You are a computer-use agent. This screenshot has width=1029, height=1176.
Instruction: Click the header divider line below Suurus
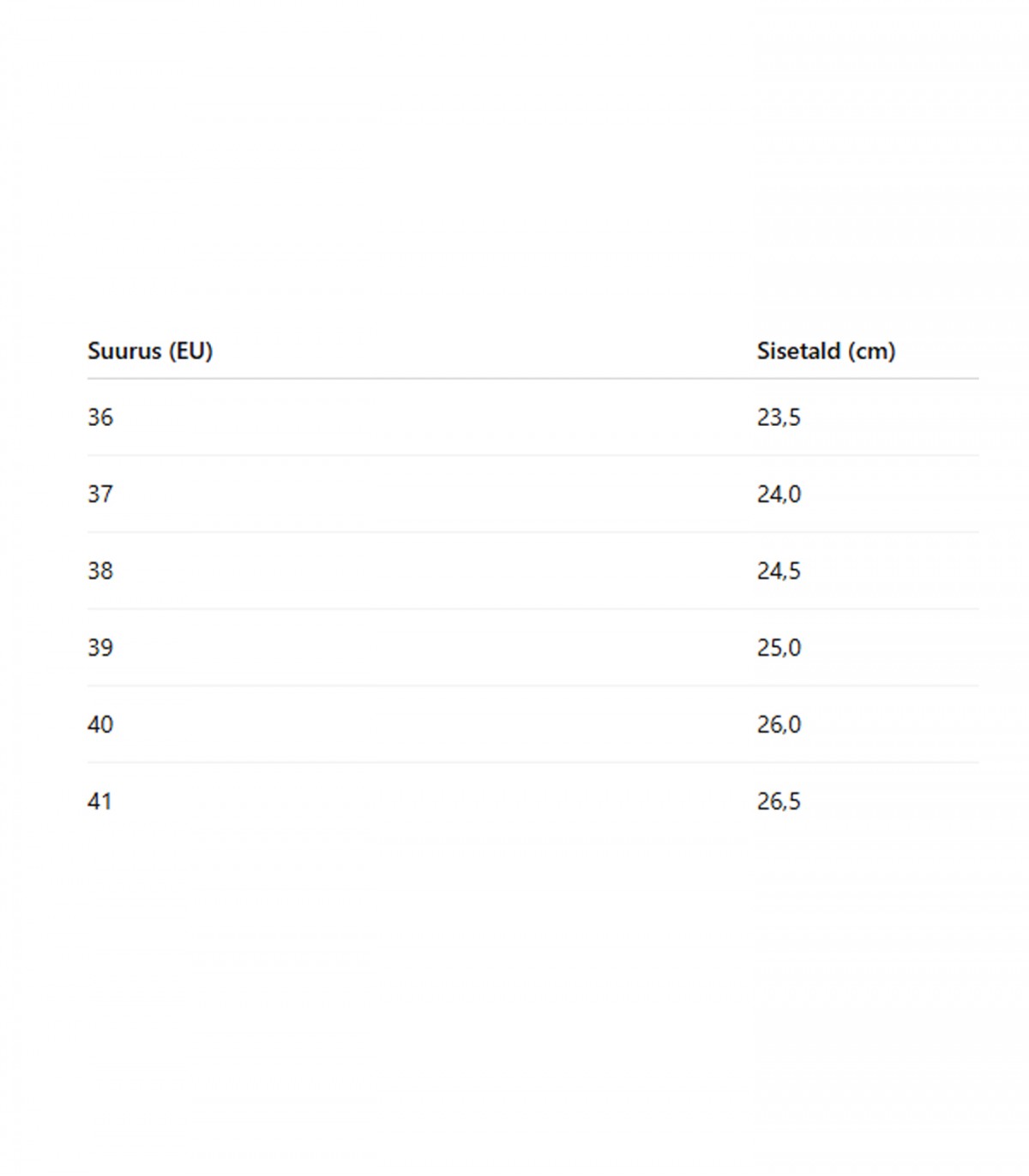[533, 378]
